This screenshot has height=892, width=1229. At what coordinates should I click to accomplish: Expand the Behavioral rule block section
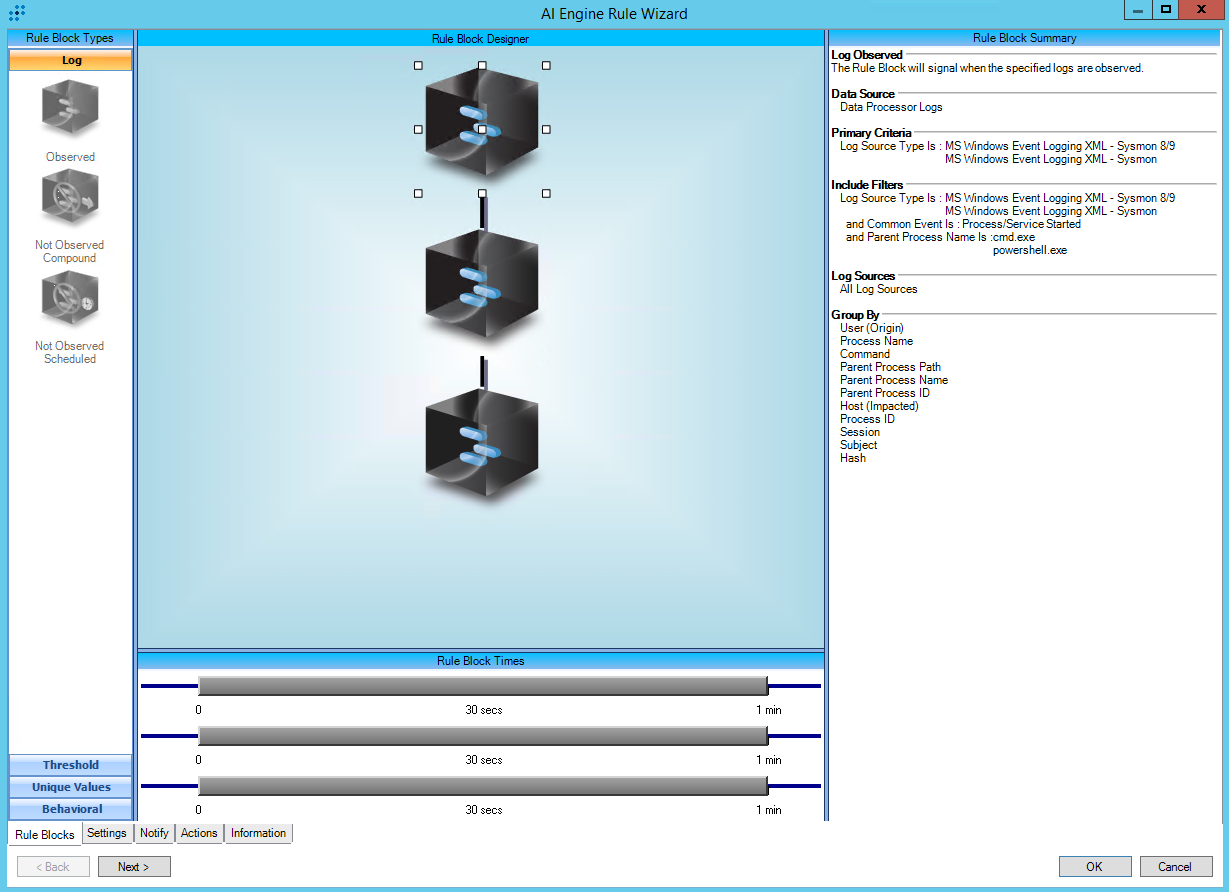tap(70, 809)
